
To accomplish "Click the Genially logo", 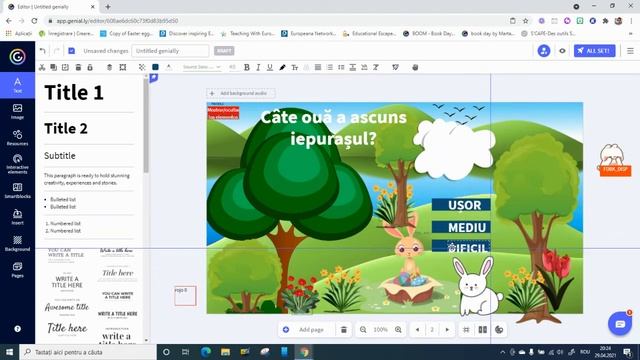I will [17, 56].
